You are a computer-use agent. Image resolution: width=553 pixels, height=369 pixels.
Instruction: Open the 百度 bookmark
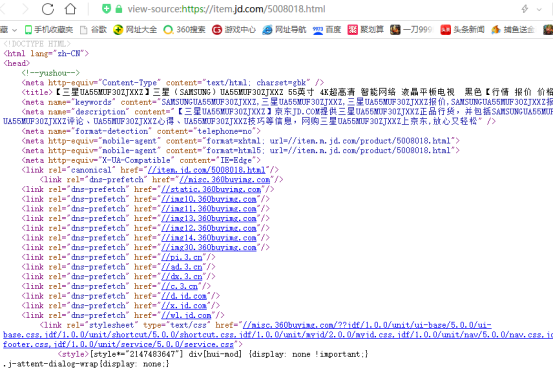pos(327,30)
